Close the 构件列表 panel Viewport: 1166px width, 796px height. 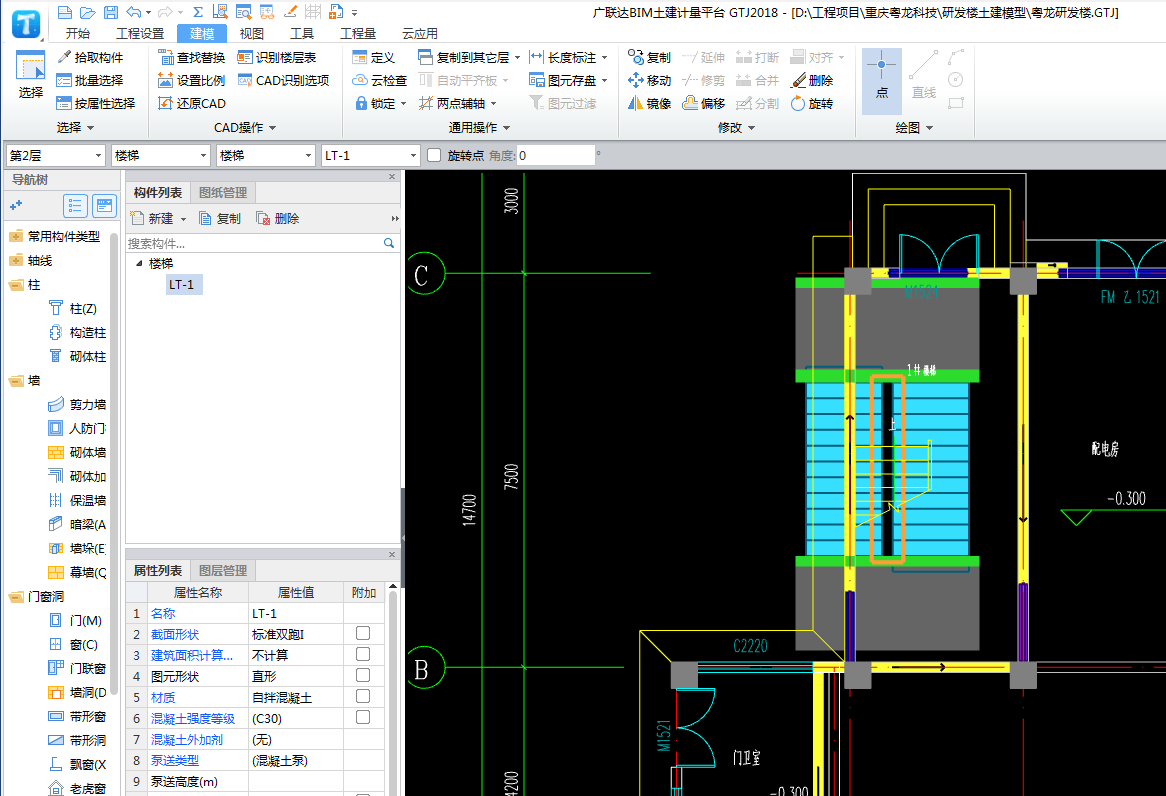392,177
